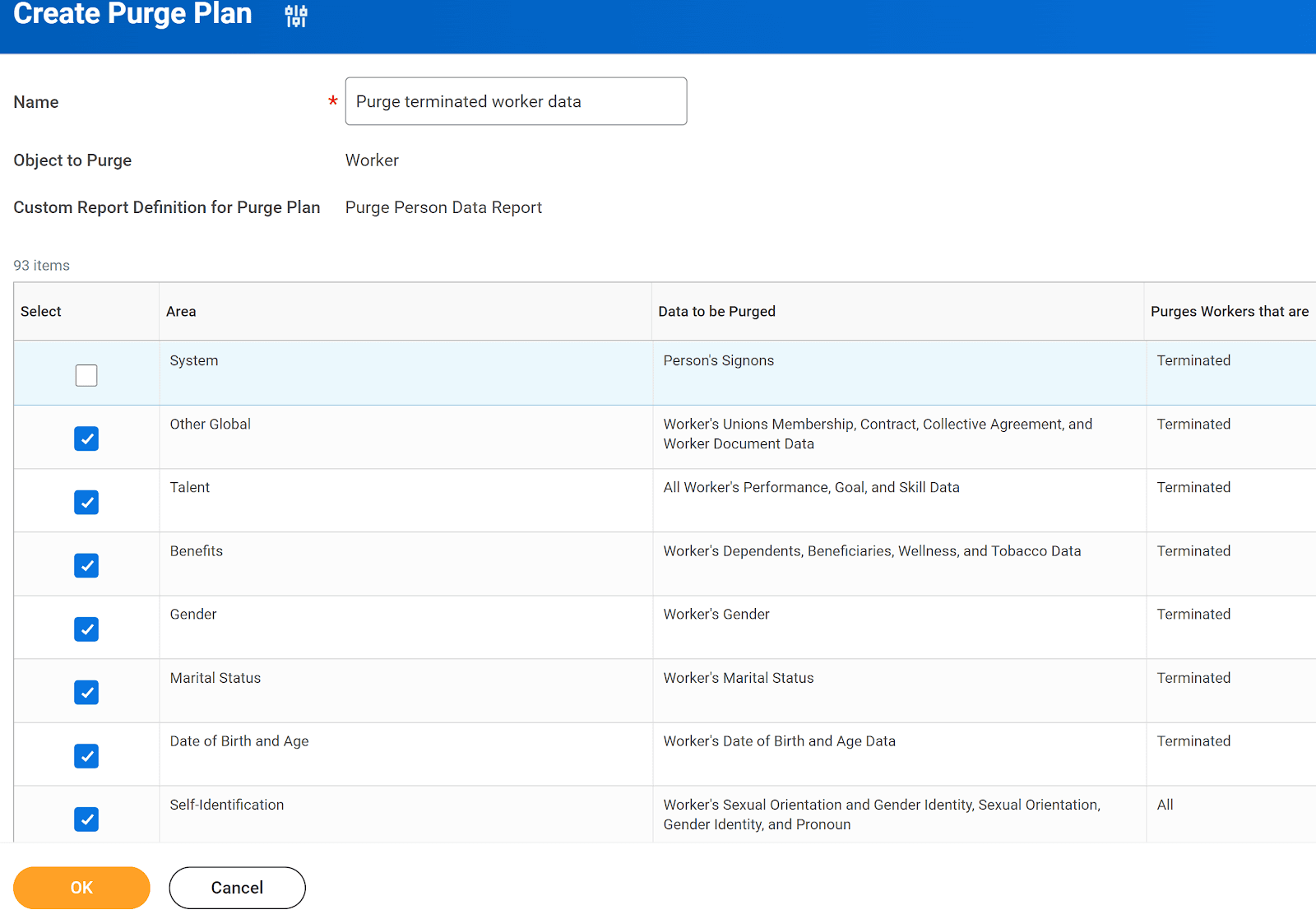
Task: Enable the System row checkbox
Action: tap(86, 374)
